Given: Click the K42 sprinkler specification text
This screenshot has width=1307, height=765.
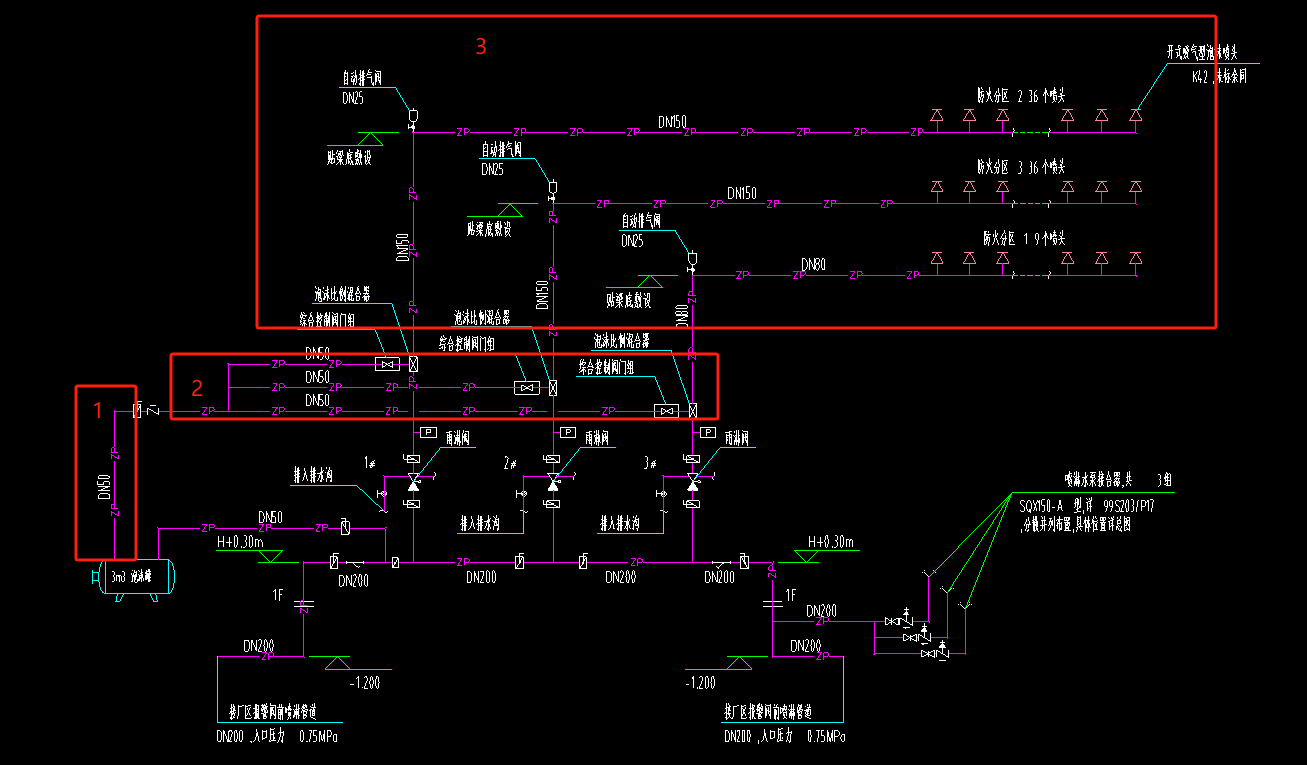Looking at the screenshot, I should tap(1219, 75).
